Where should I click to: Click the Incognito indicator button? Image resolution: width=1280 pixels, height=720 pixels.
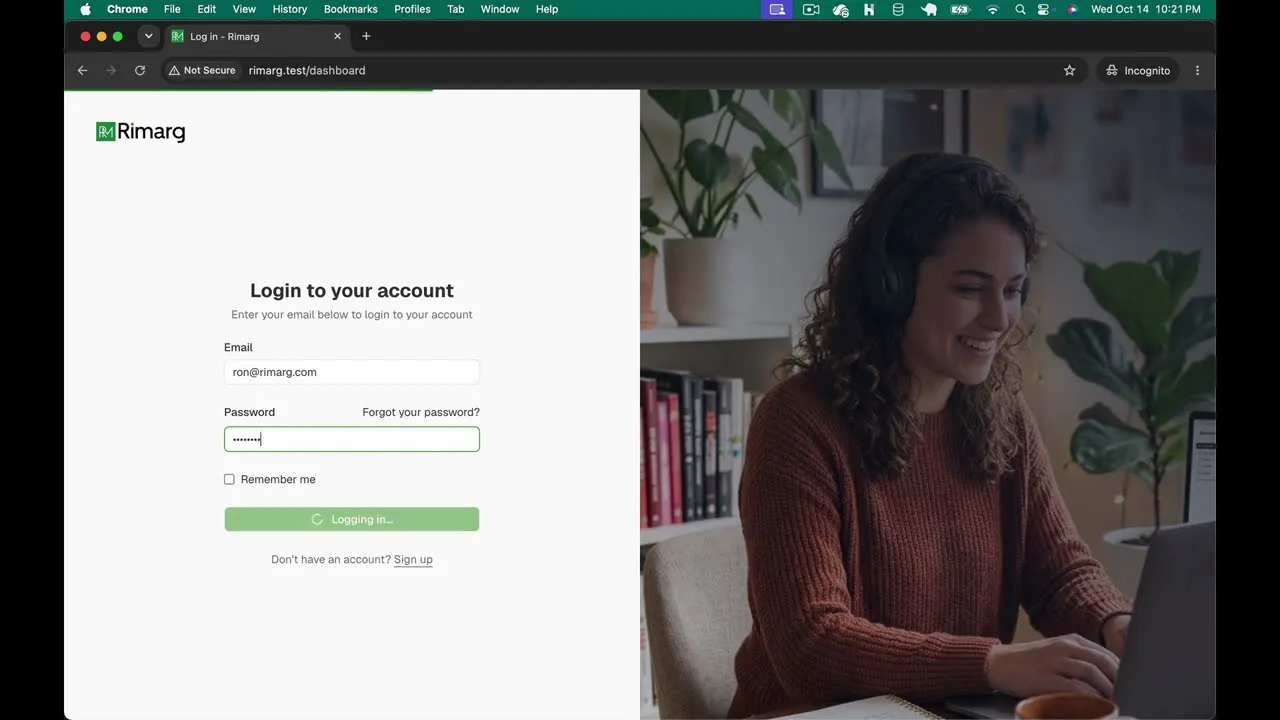tap(1138, 71)
